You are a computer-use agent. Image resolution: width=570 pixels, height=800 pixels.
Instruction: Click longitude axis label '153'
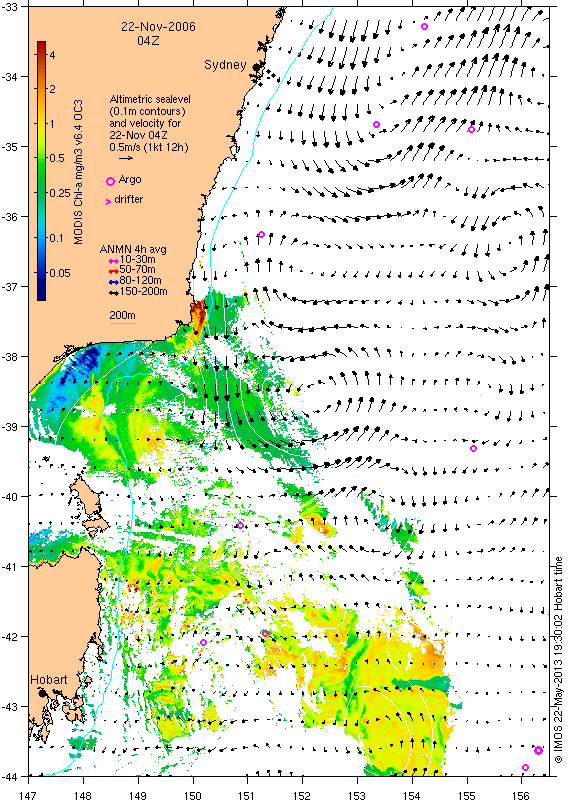357,795
